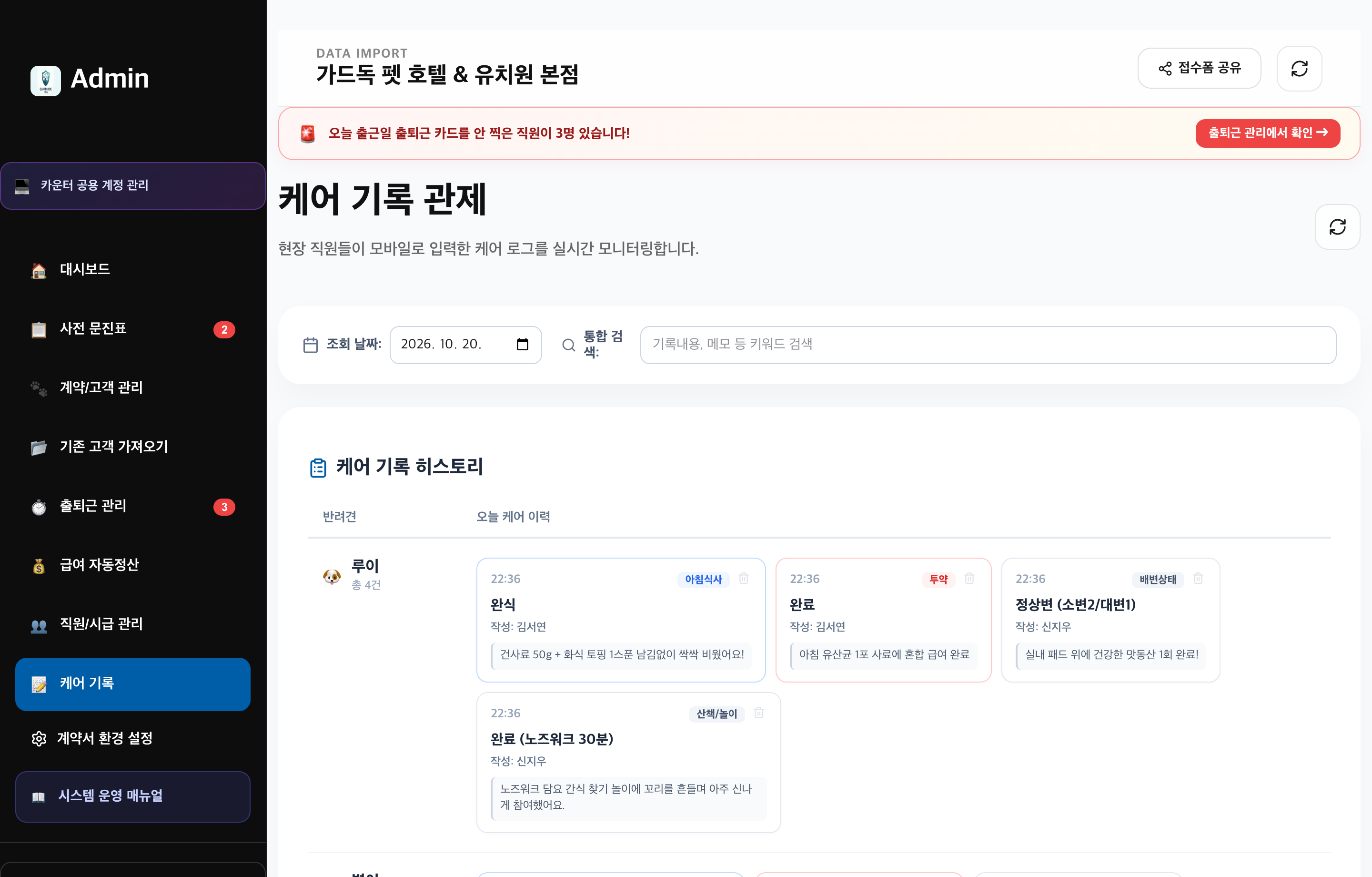Viewport: 1372px width, 877px height.
Task: Click 출퇴근 관리에서 확인 alert button
Action: pyautogui.click(x=1268, y=133)
